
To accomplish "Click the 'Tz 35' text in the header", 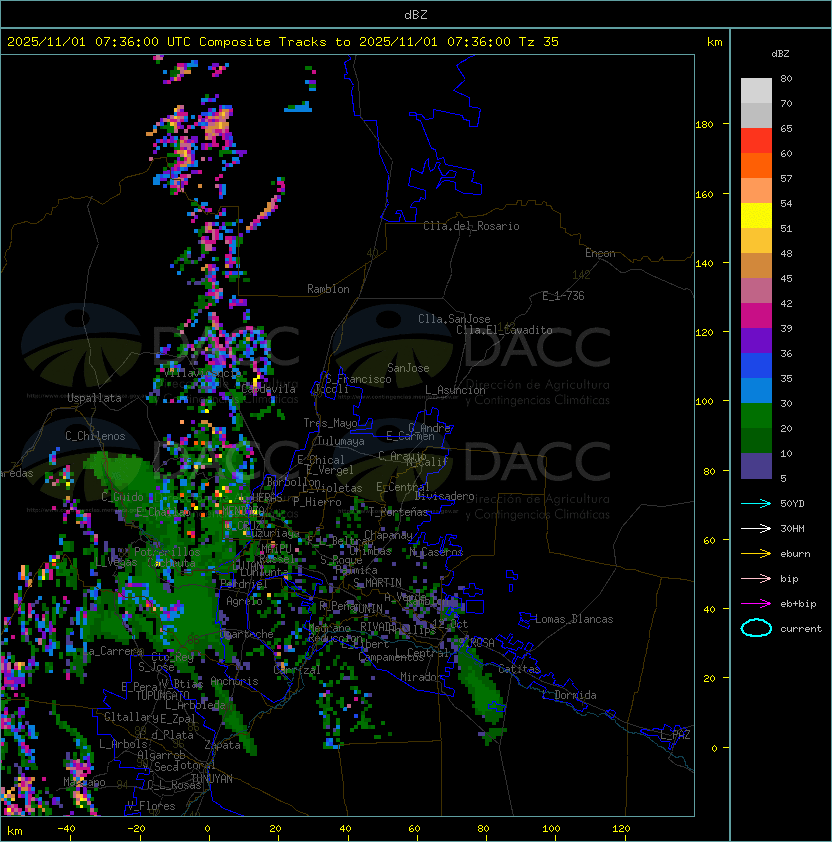I will (x=539, y=42).
